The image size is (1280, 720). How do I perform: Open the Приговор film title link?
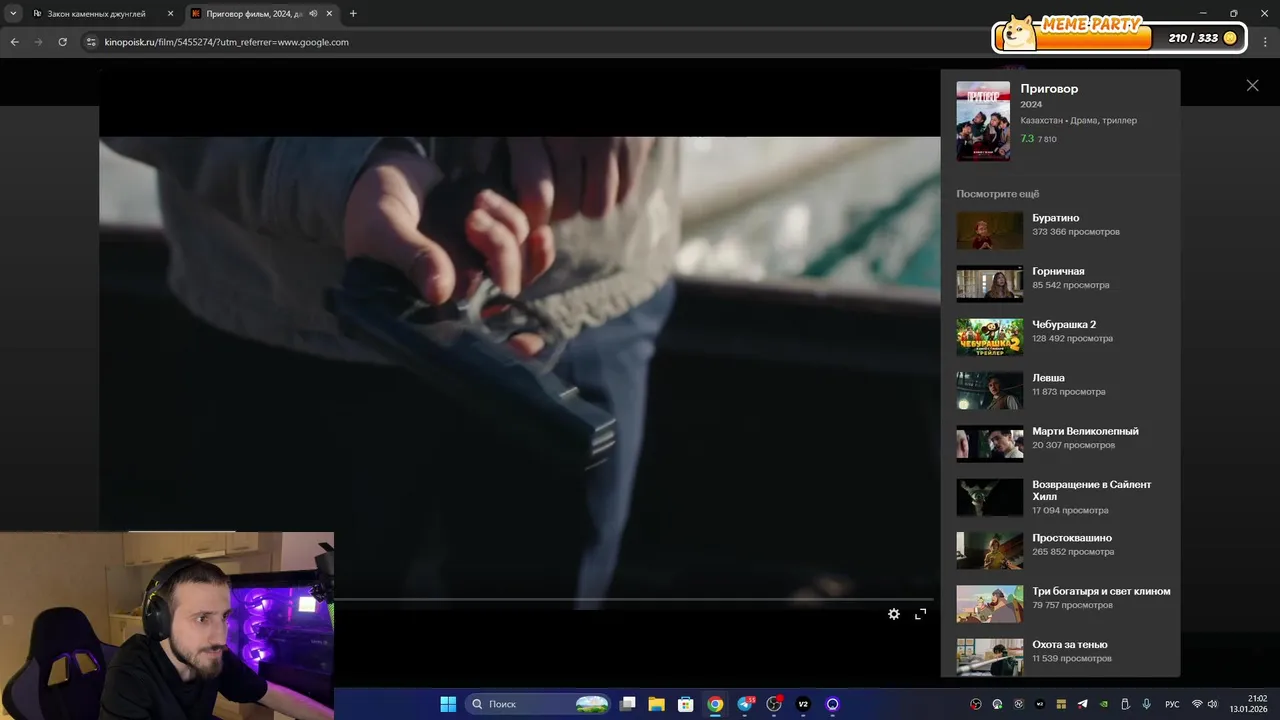pos(1049,89)
